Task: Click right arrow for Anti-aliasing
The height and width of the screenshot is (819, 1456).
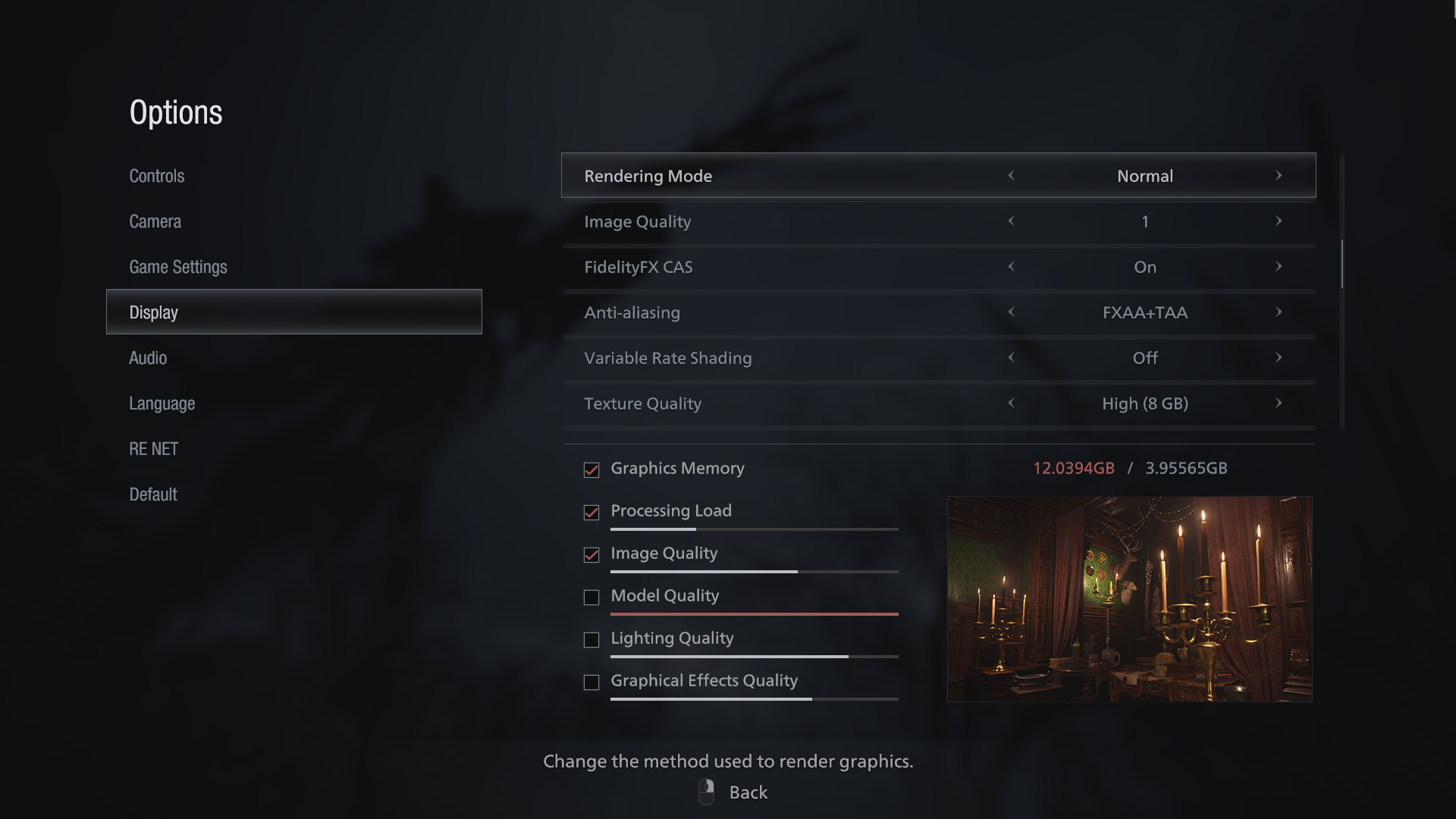Action: point(1279,312)
